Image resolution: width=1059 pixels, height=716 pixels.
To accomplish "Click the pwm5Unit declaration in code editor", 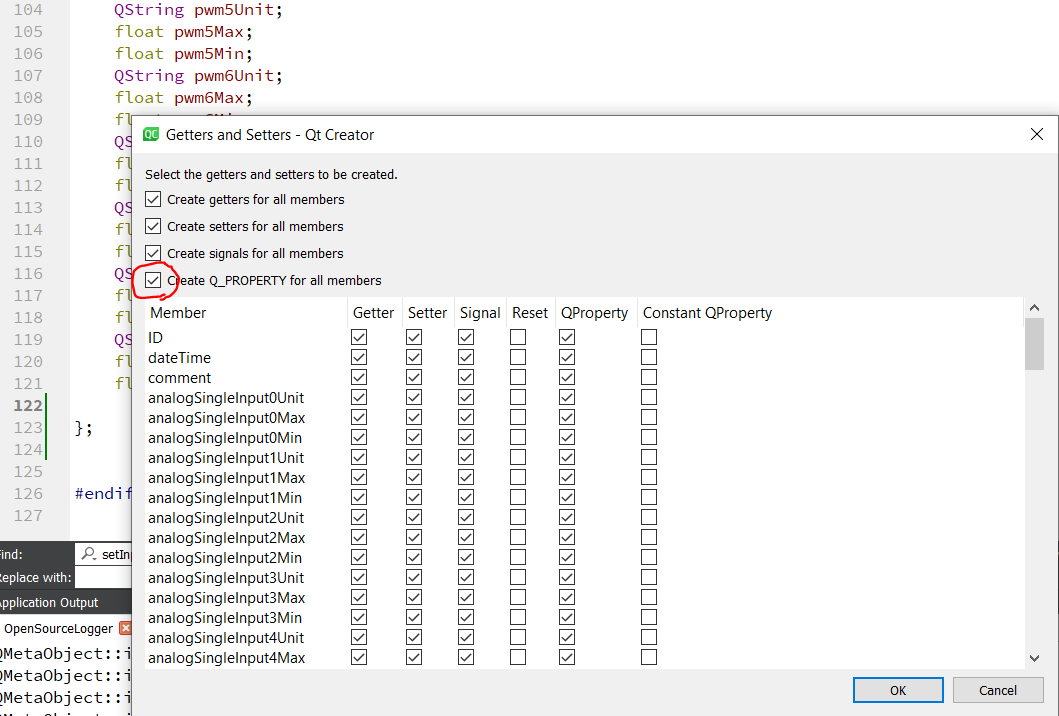I will 199,9.
